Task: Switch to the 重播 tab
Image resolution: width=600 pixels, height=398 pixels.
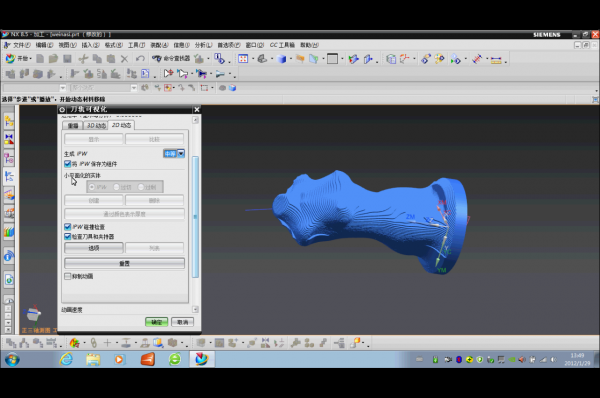Action: [73, 126]
